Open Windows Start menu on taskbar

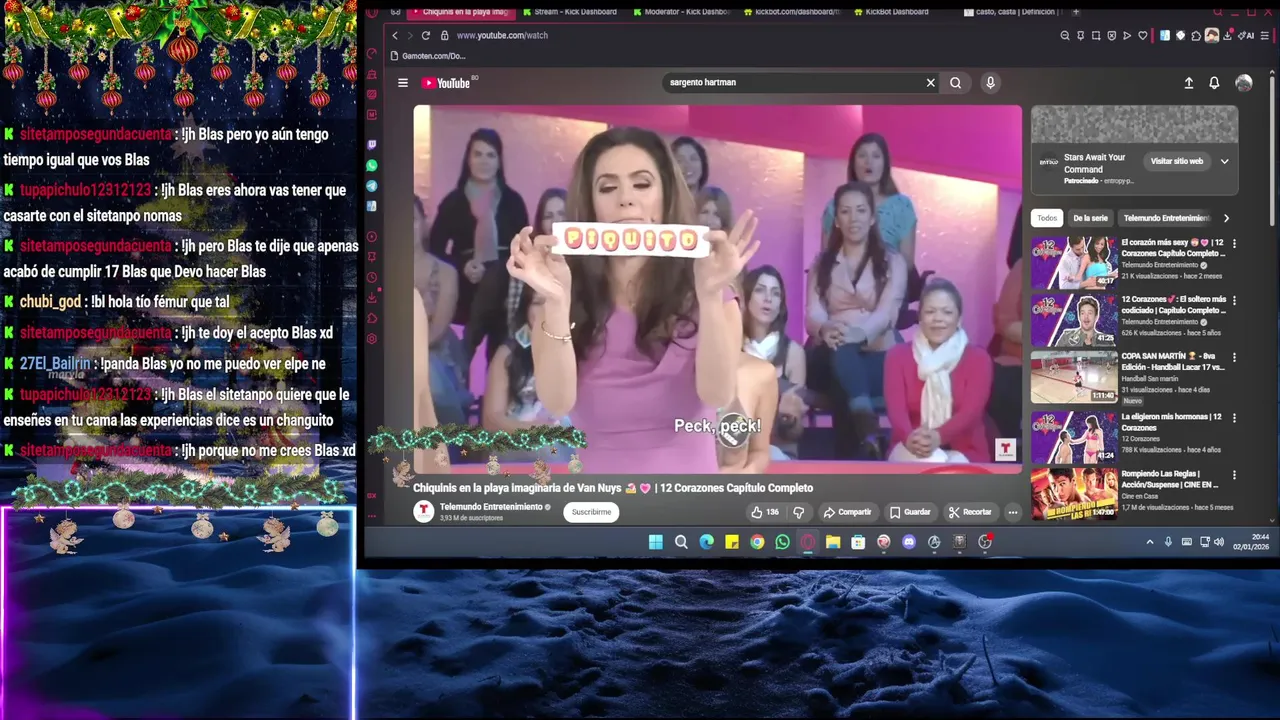[655, 542]
